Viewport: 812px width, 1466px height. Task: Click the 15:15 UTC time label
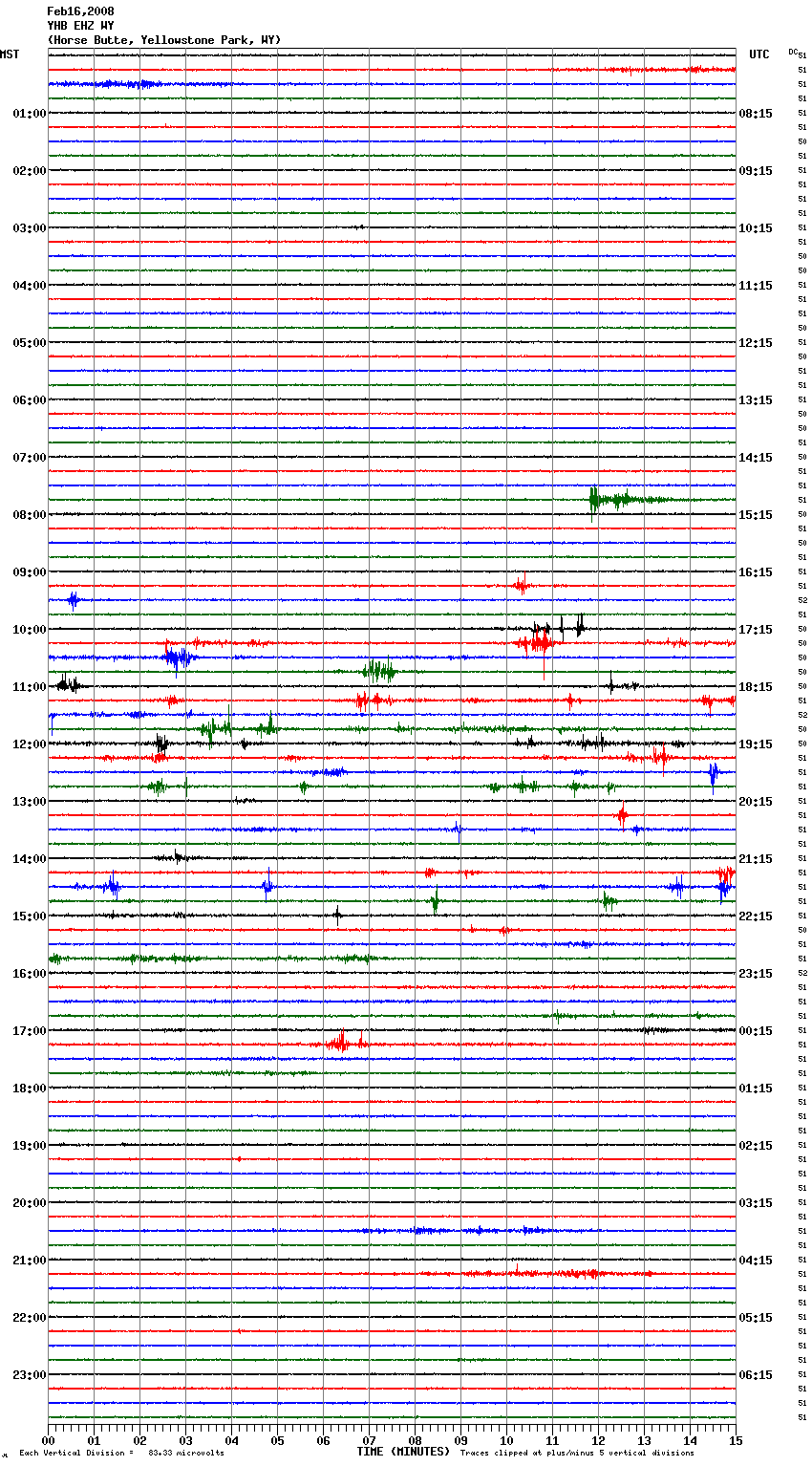pyautogui.click(x=756, y=515)
